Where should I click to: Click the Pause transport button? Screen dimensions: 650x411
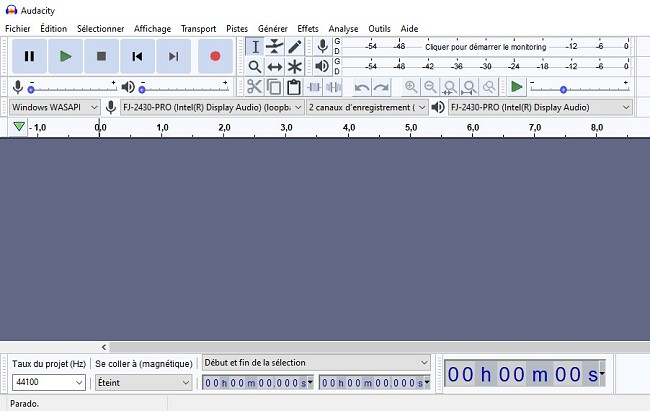(29, 56)
